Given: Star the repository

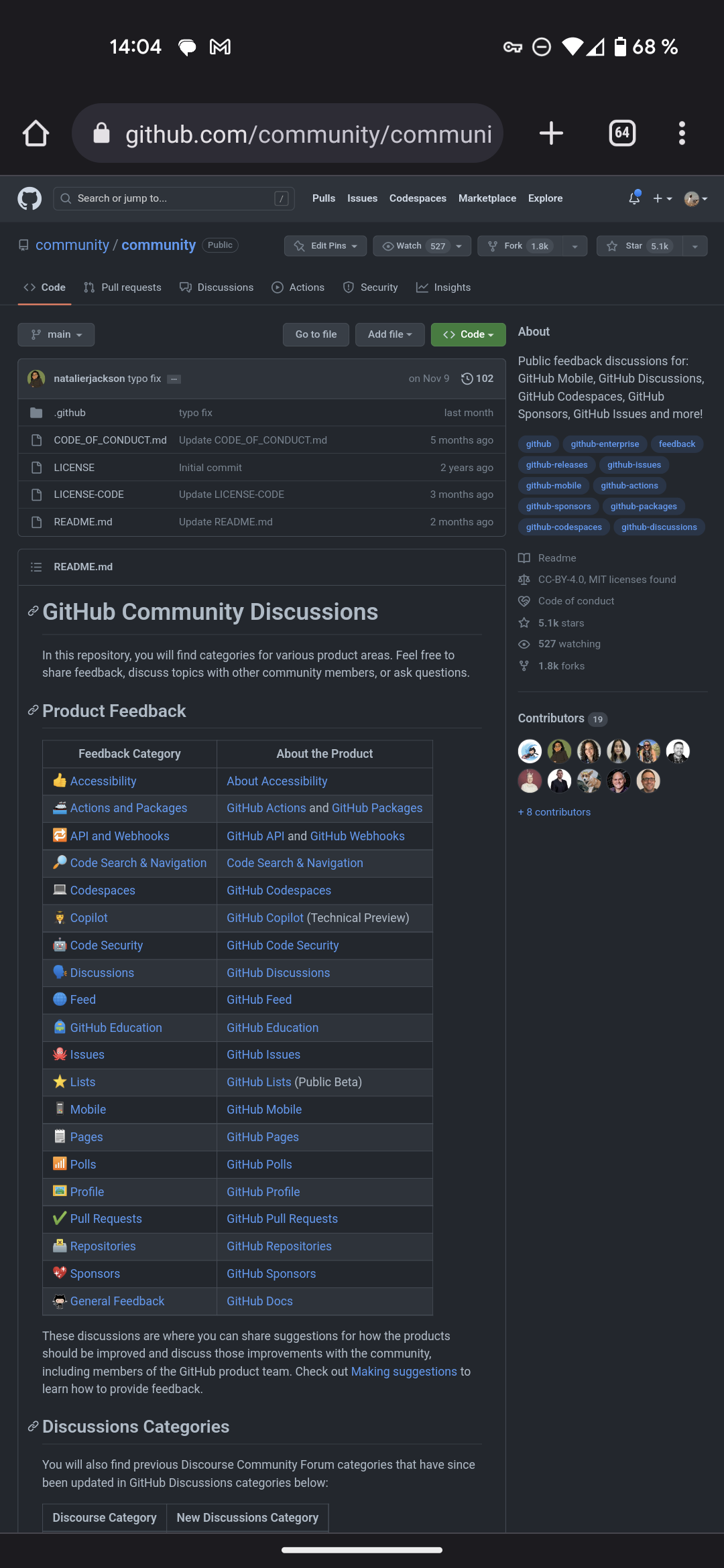Looking at the screenshot, I should click(x=639, y=246).
